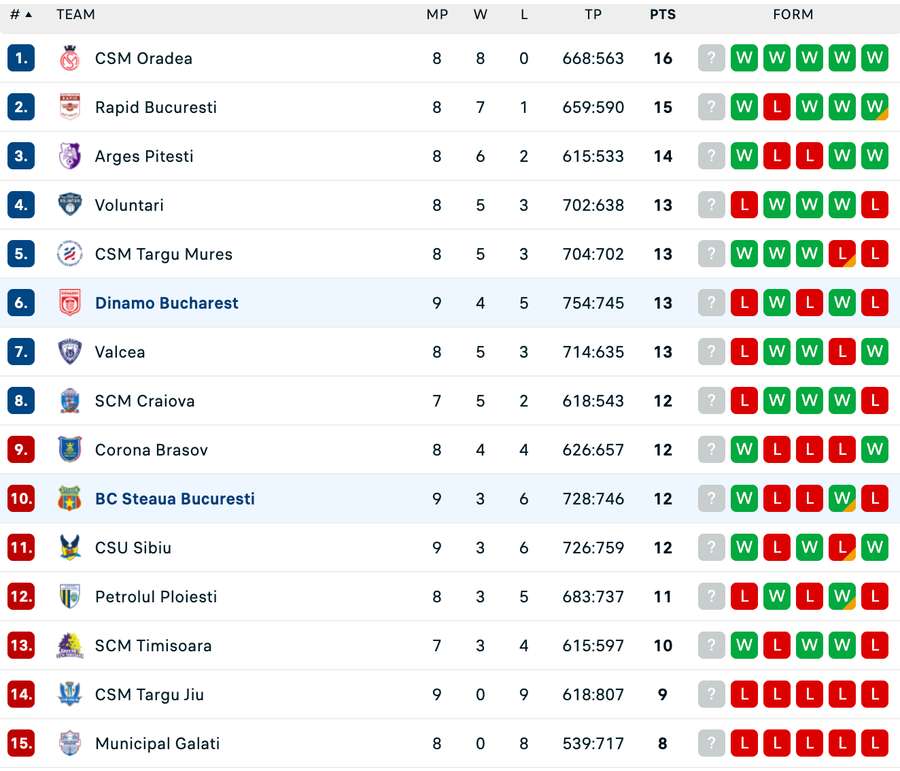Open the Corona Brasov team page
The width and height of the screenshot is (900, 771).
[151, 450]
